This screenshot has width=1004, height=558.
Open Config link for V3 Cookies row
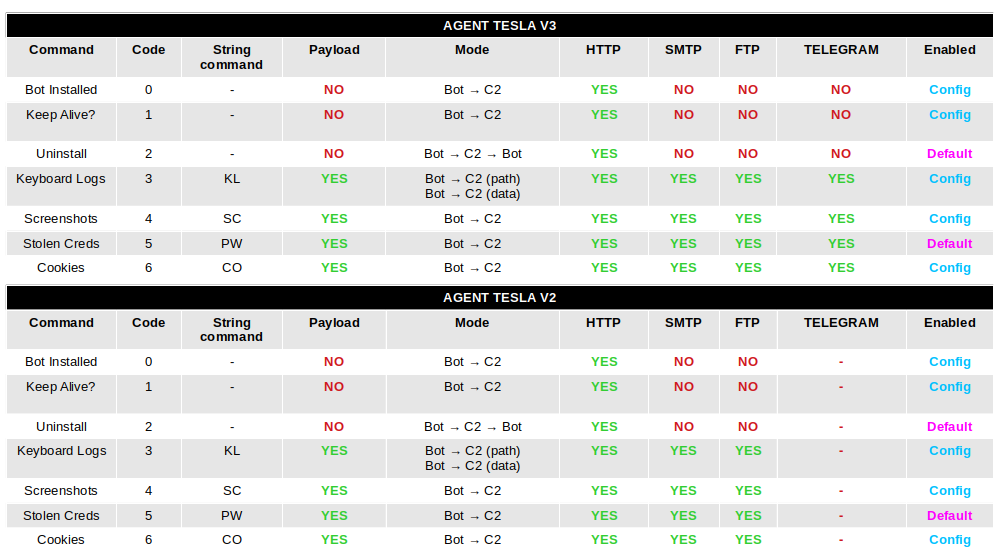pos(949,268)
